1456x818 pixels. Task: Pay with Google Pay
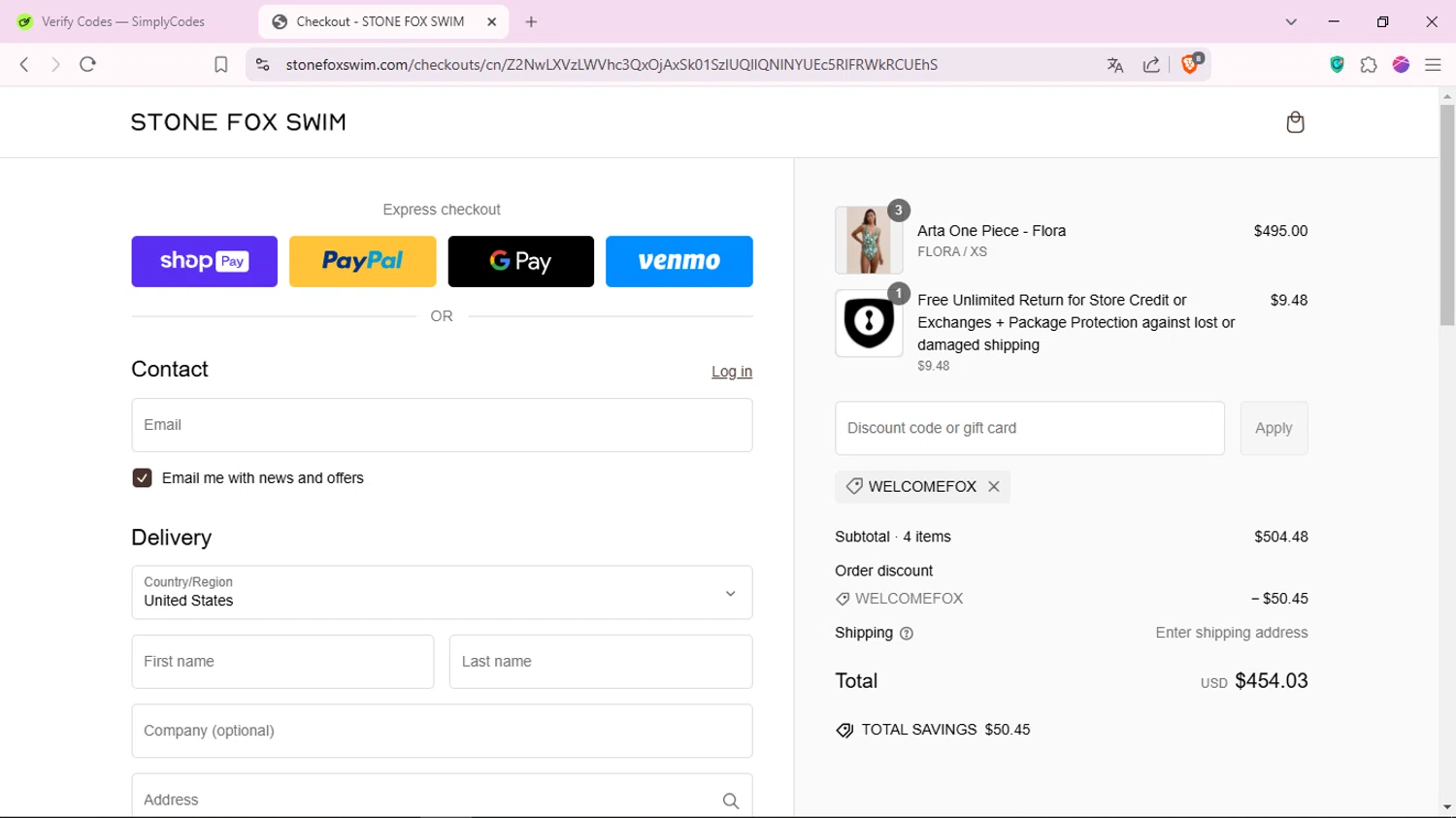521,261
